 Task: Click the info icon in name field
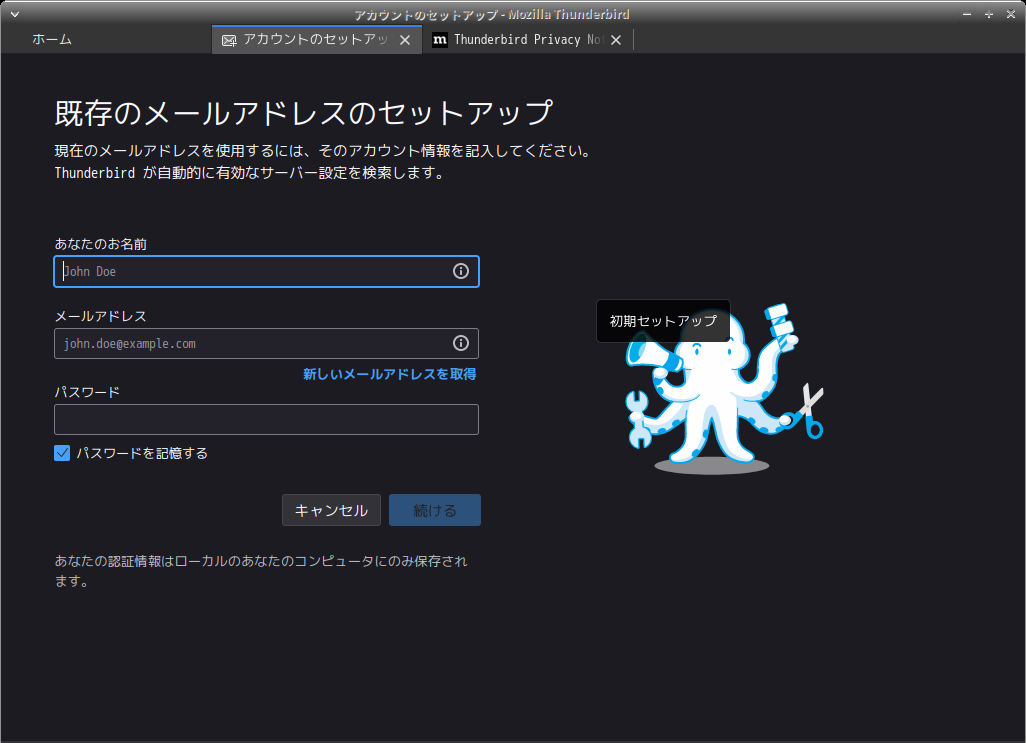coord(461,271)
